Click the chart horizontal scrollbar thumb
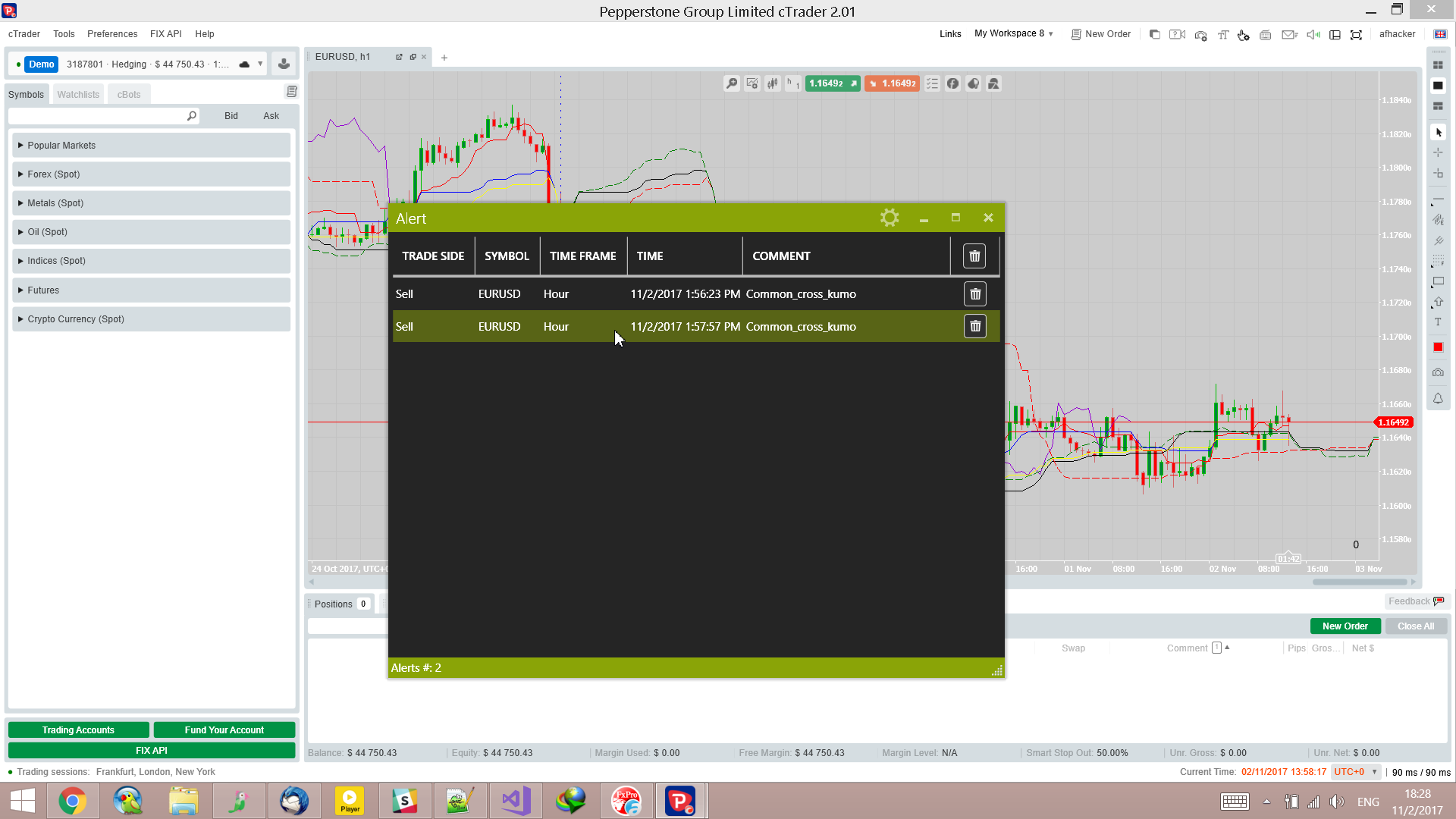Image resolution: width=1456 pixels, height=819 pixels. click(1360, 582)
